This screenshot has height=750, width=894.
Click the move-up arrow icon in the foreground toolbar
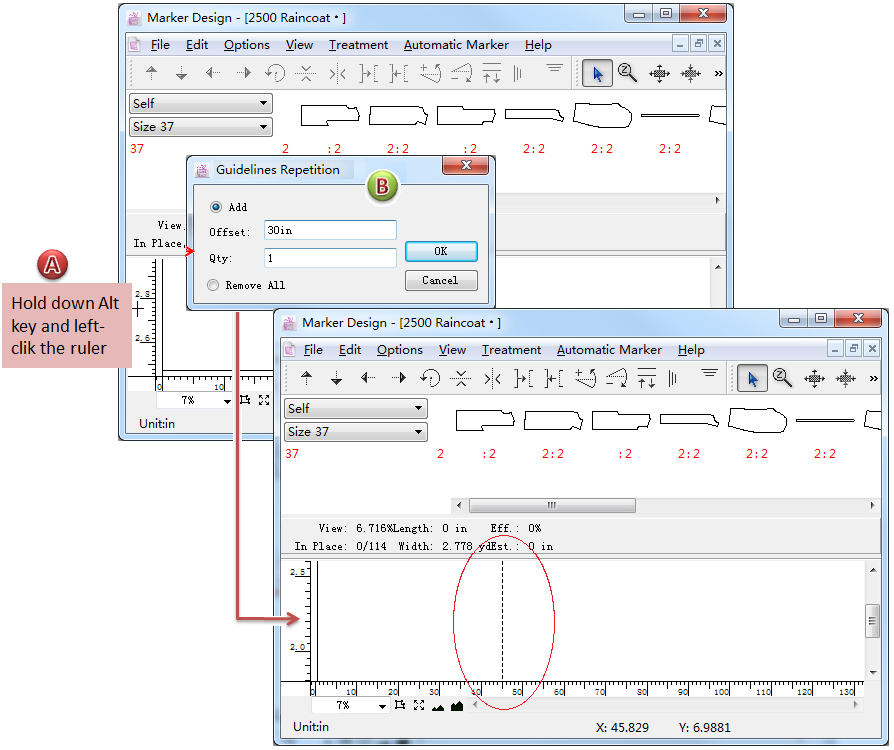point(307,378)
